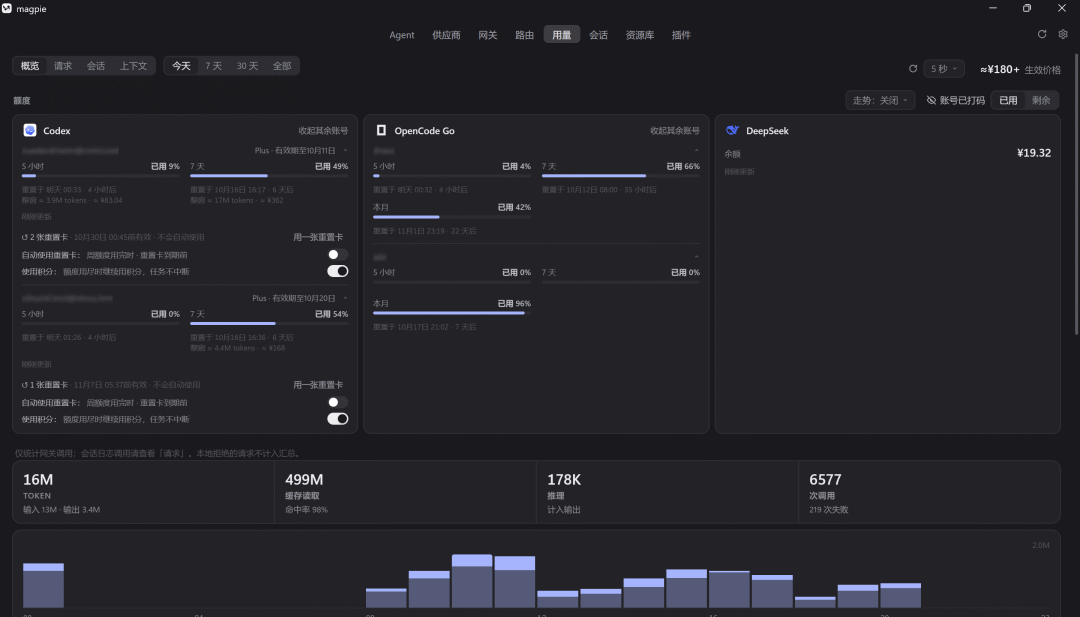The width and height of the screenshot is (1080, 617).
Task: Switch to the Agent tab
Action: click(402, 35)
